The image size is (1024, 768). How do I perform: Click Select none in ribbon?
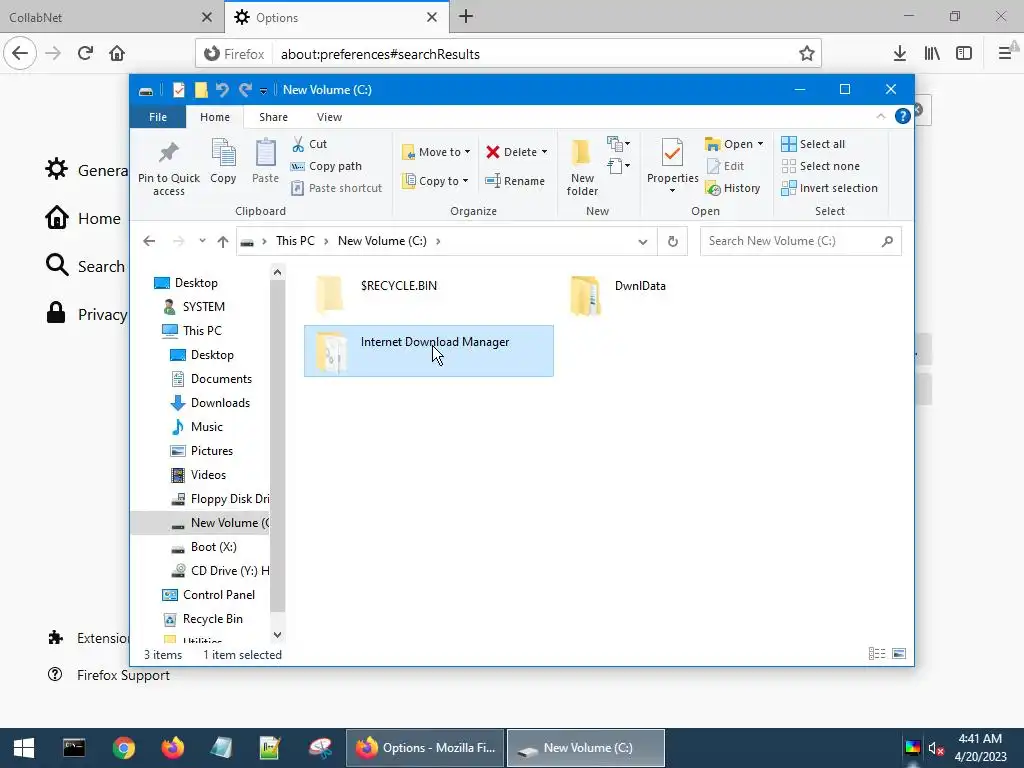(820, 166)
